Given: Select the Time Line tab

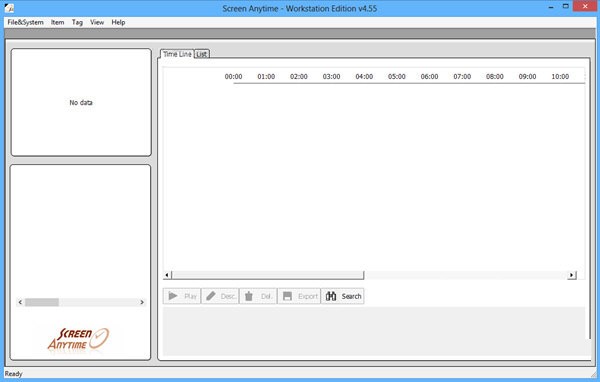Looking at the screenshot, I should pyautogui.click(x=177, y=54).
